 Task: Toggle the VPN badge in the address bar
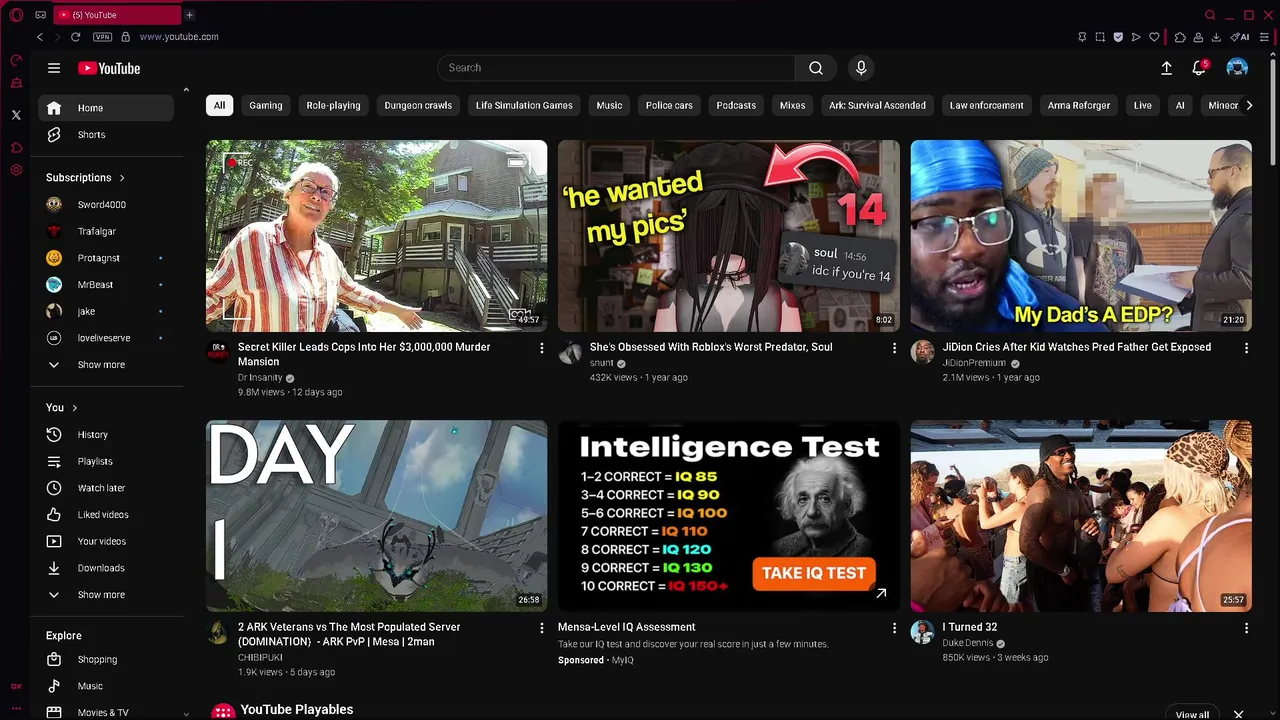coord(102,37)
